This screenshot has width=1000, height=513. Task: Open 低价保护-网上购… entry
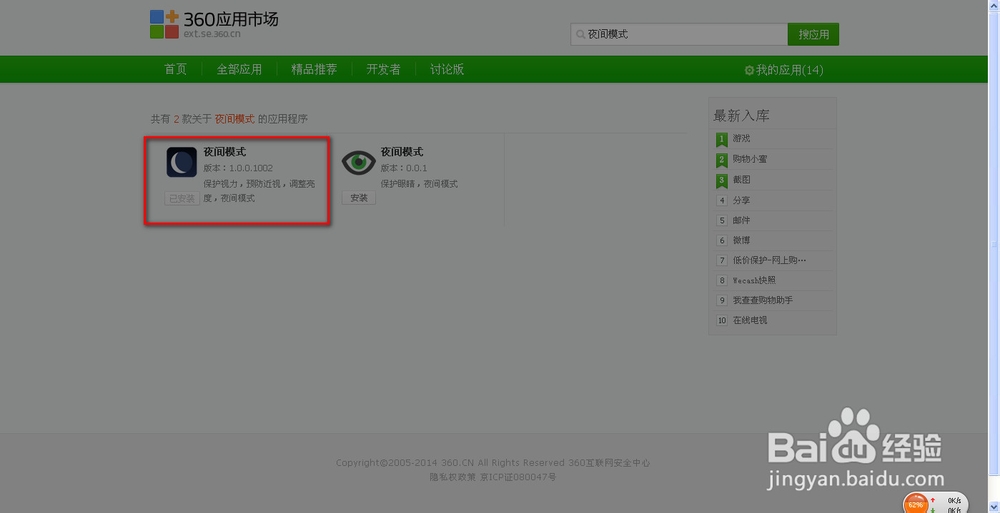(x=770, y=260)
